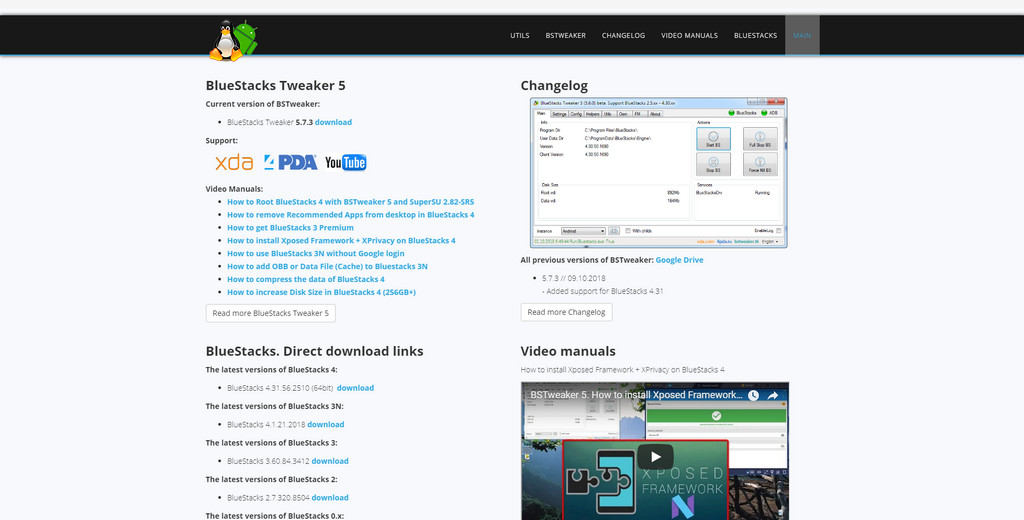Open How to increase Disk Size manual
This screenshot has width=1024, height=520.
point(321,292)
